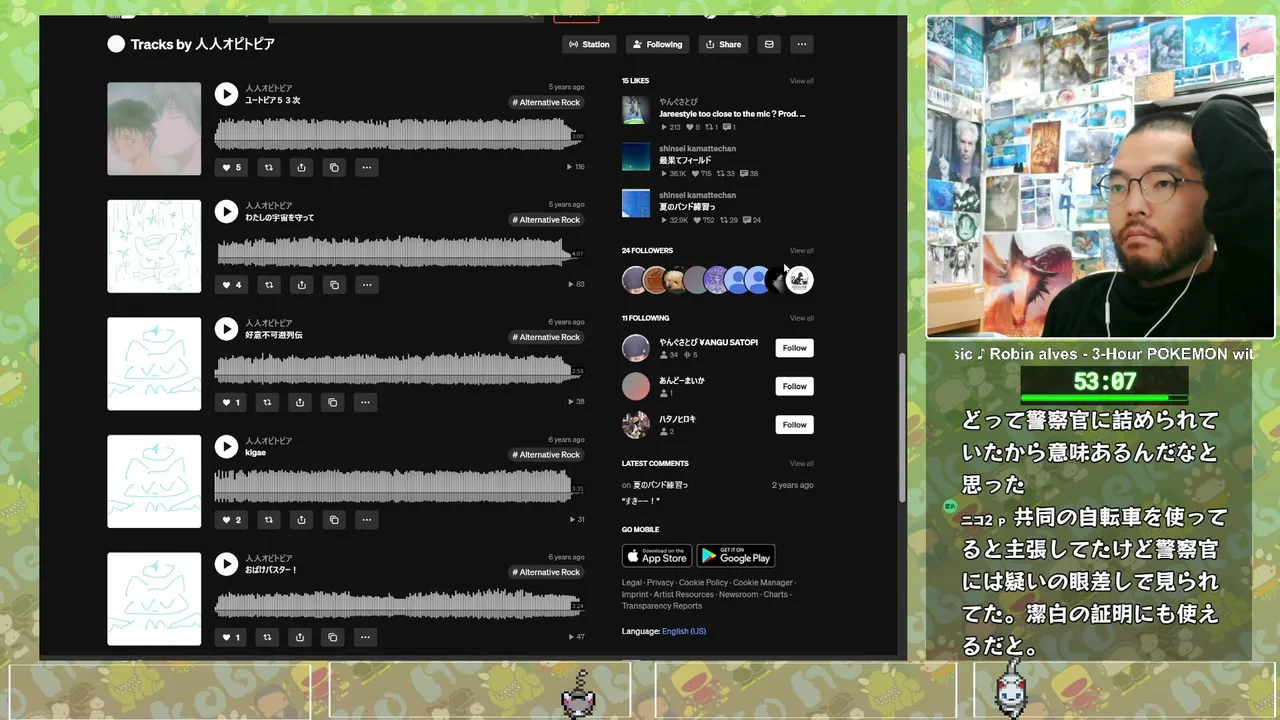Open more options for わたしの宇宙を守って track

tap(367, 284)
